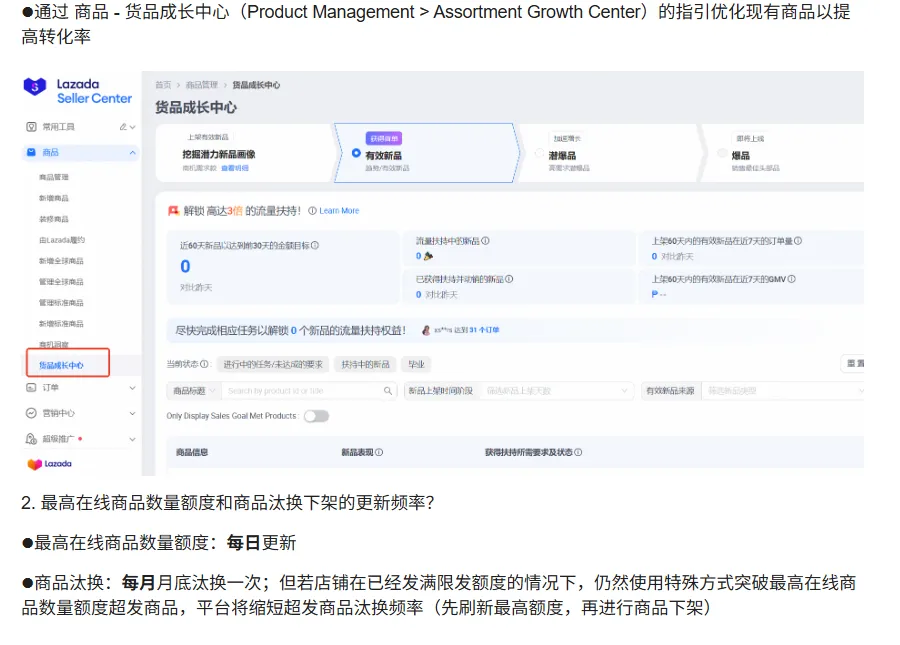Select the 毕业 status filter chip
This screenshot has width=900, height=645.
tap(418, 365)
